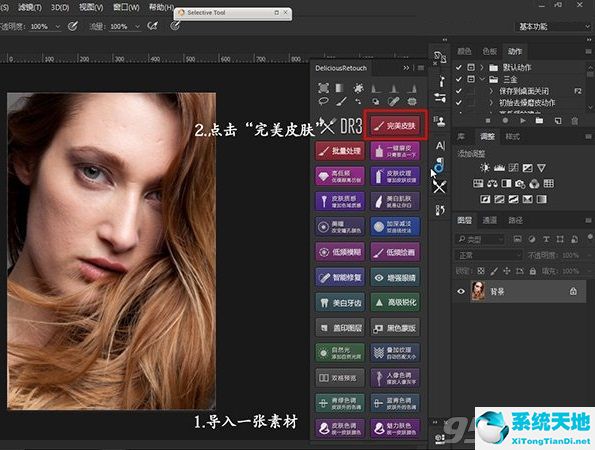The image size is (595, 450).
Task: Open the opacity 100% dropdown in options bar
Action: pos(58,27)
